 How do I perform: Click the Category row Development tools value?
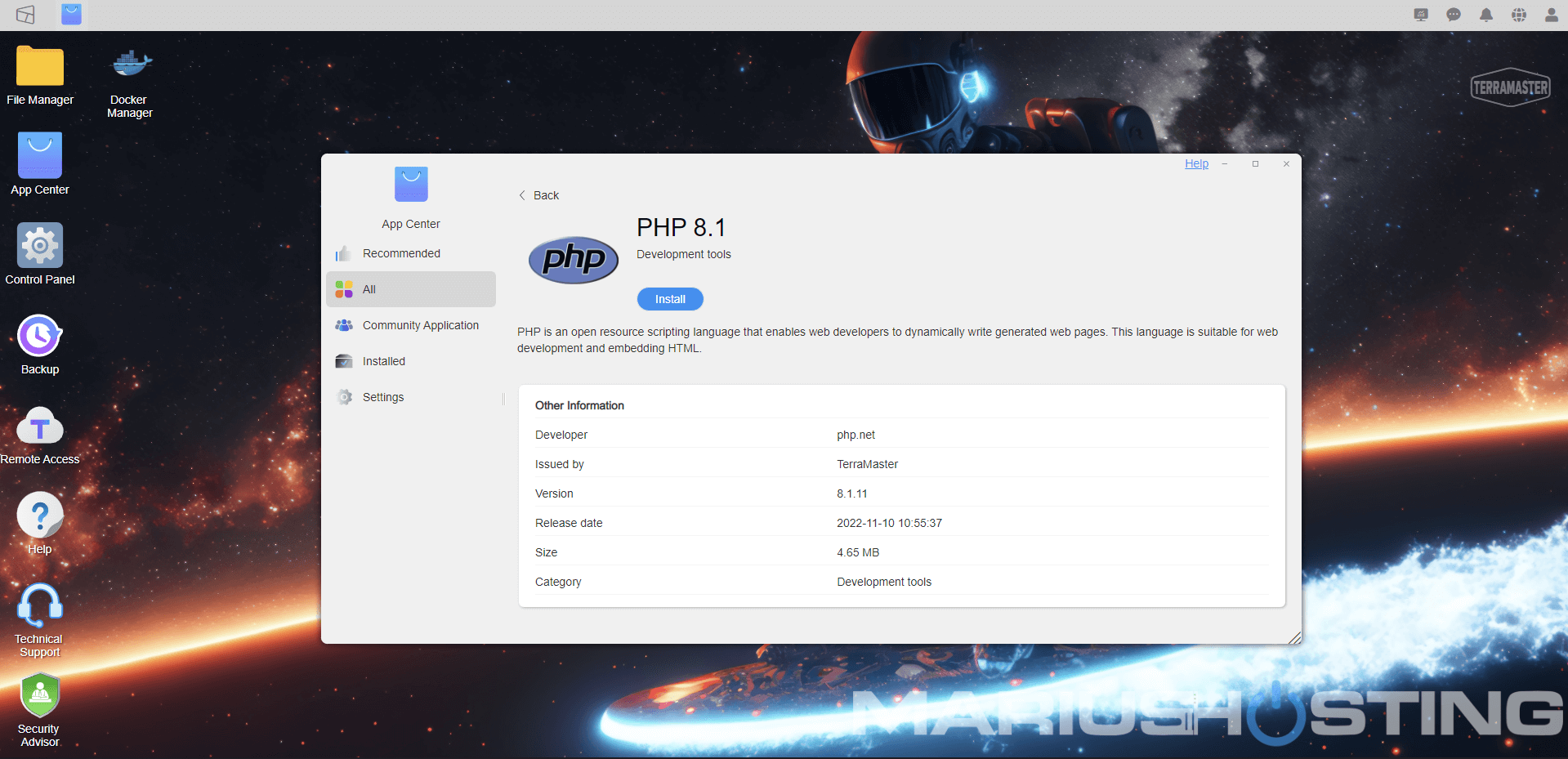tap(884, 582)
